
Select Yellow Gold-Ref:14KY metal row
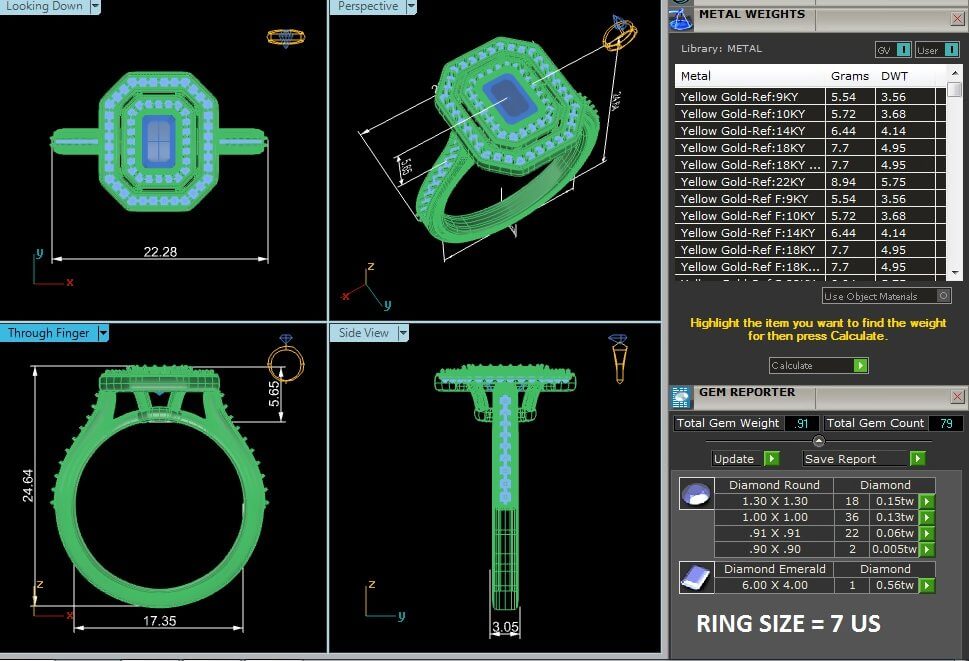(x=750, y=131)
